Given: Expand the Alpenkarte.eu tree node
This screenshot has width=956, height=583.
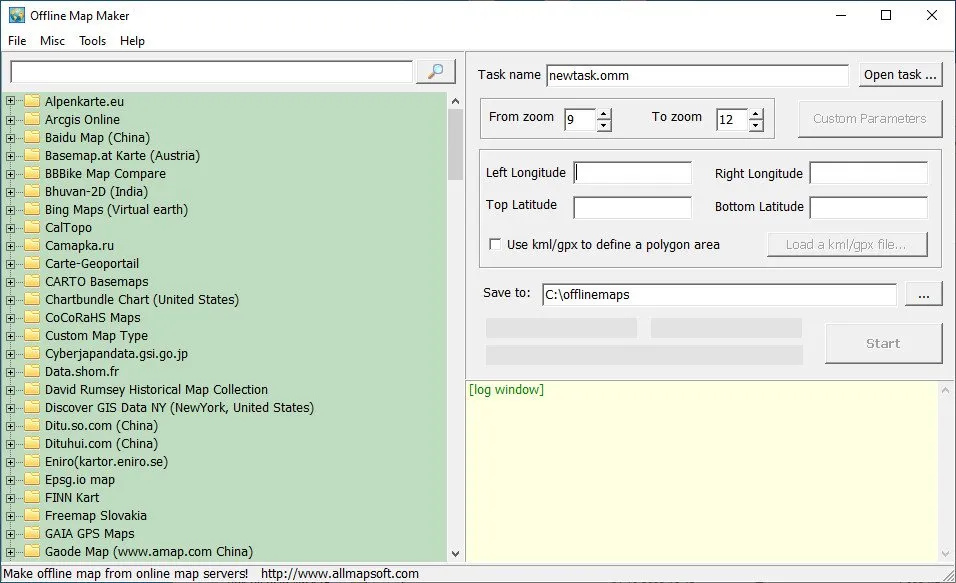Looking at the screenshot, I should coord(10,102).
